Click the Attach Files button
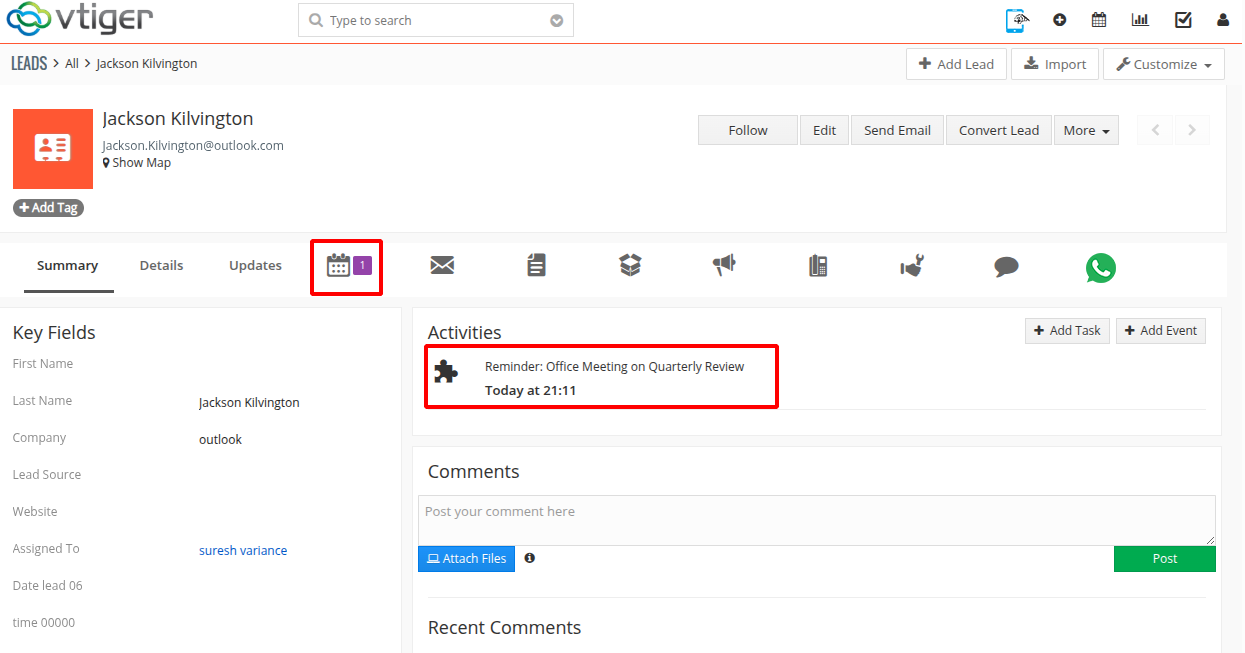This screenshot has height=653, width=1245. tap(466, 559)
